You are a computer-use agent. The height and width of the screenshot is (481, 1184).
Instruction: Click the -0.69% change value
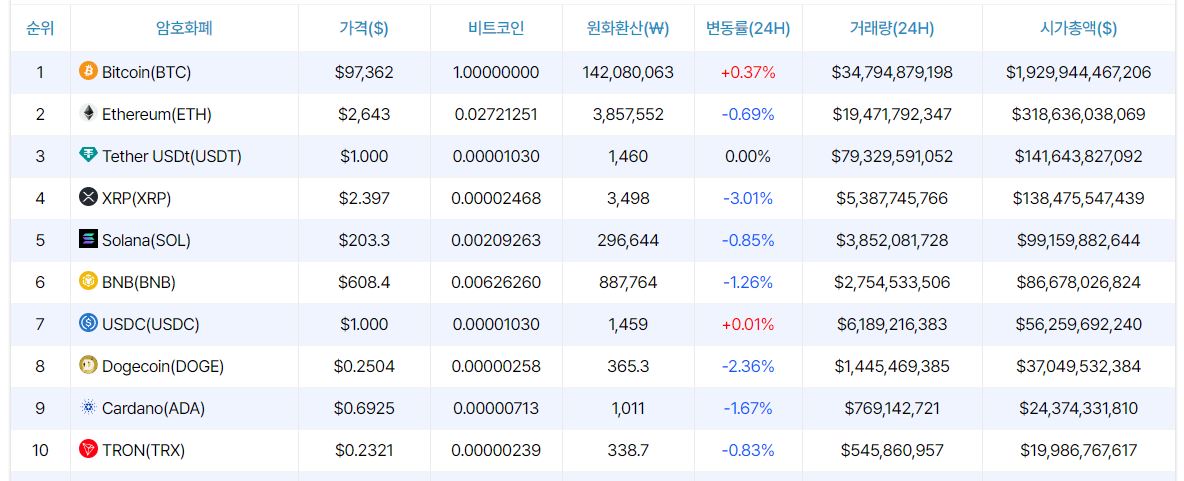pos(748,115)
